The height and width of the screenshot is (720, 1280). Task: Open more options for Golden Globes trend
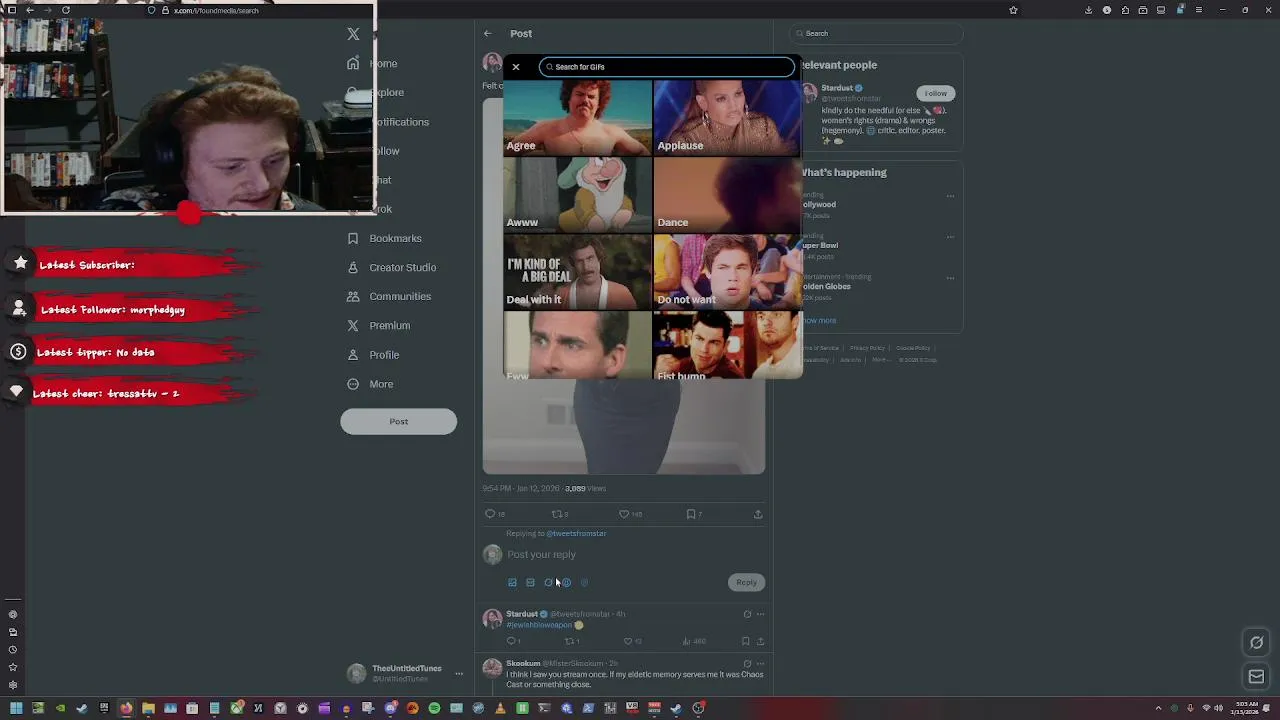(950, 278)
